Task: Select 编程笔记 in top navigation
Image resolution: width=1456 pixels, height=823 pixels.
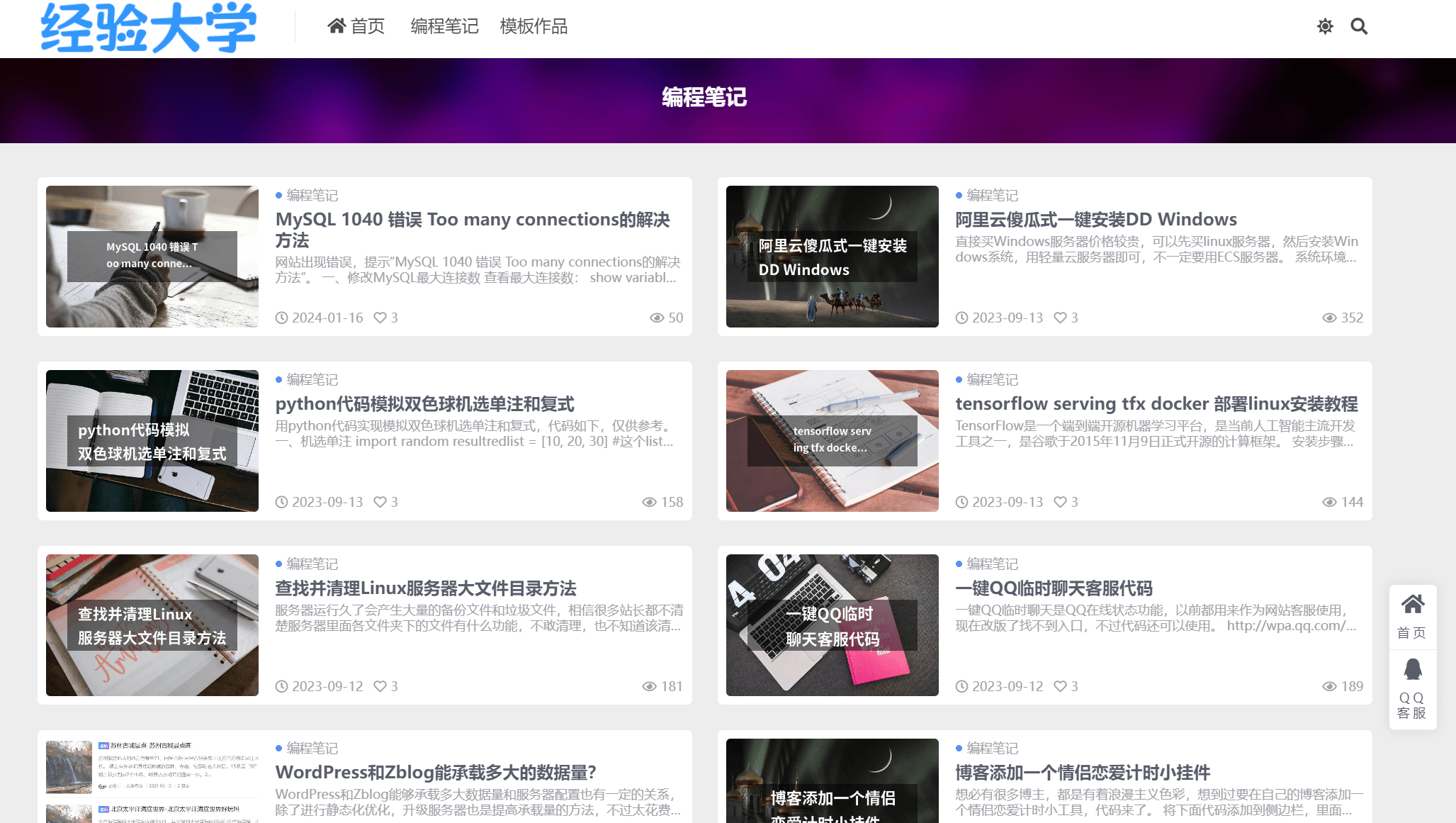Action: click(x=444, y=27)
